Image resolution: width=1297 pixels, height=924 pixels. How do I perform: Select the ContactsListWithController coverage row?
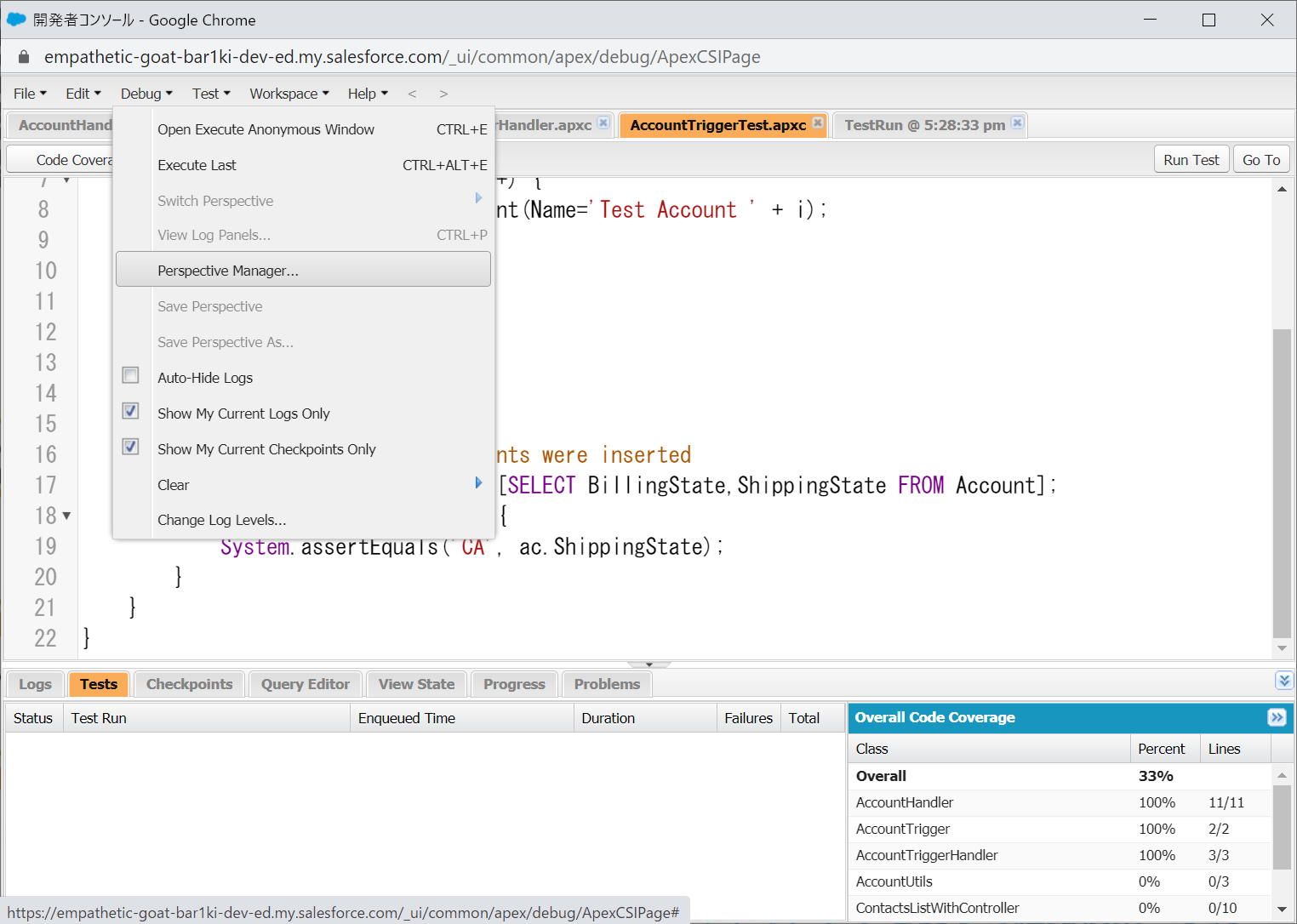(1060, 908)
